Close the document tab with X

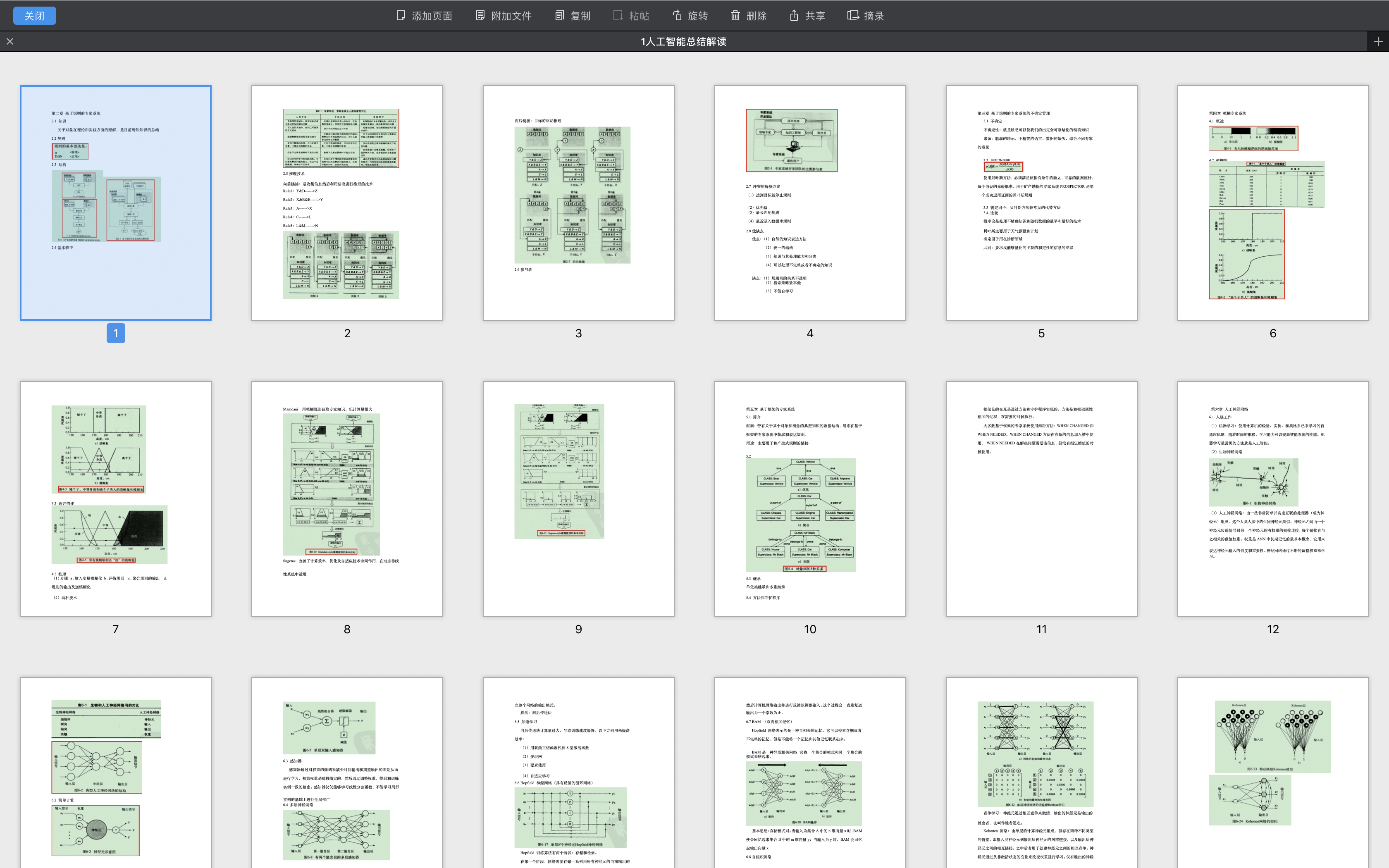tap(10, 41)
